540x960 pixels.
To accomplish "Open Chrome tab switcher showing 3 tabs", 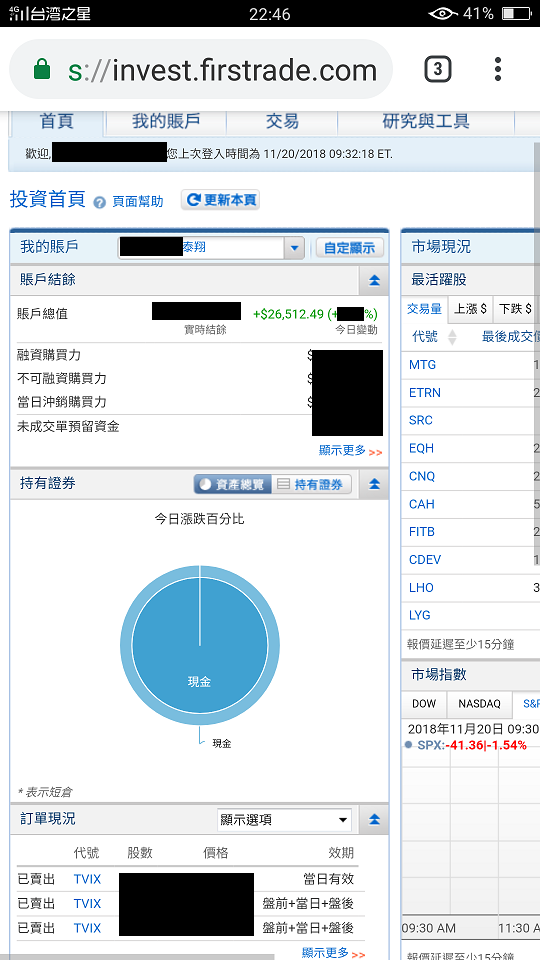I will coord(437,69).
